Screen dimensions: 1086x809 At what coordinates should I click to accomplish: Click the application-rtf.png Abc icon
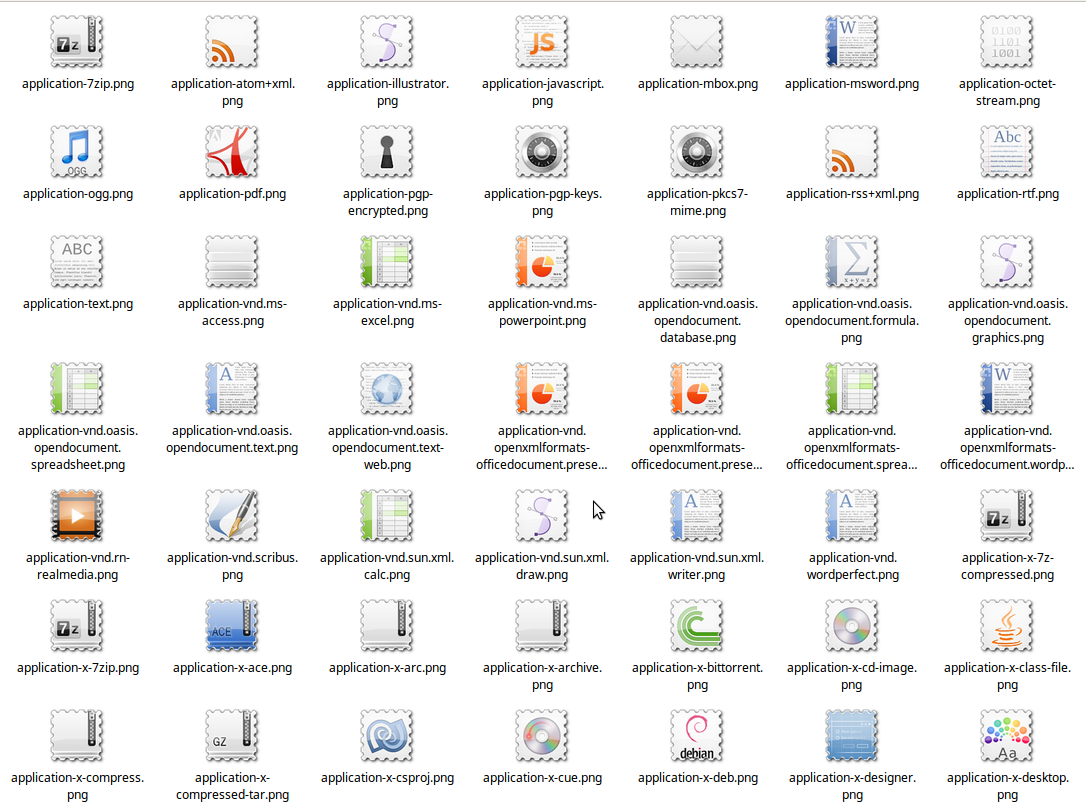[x=1007, y=152]
